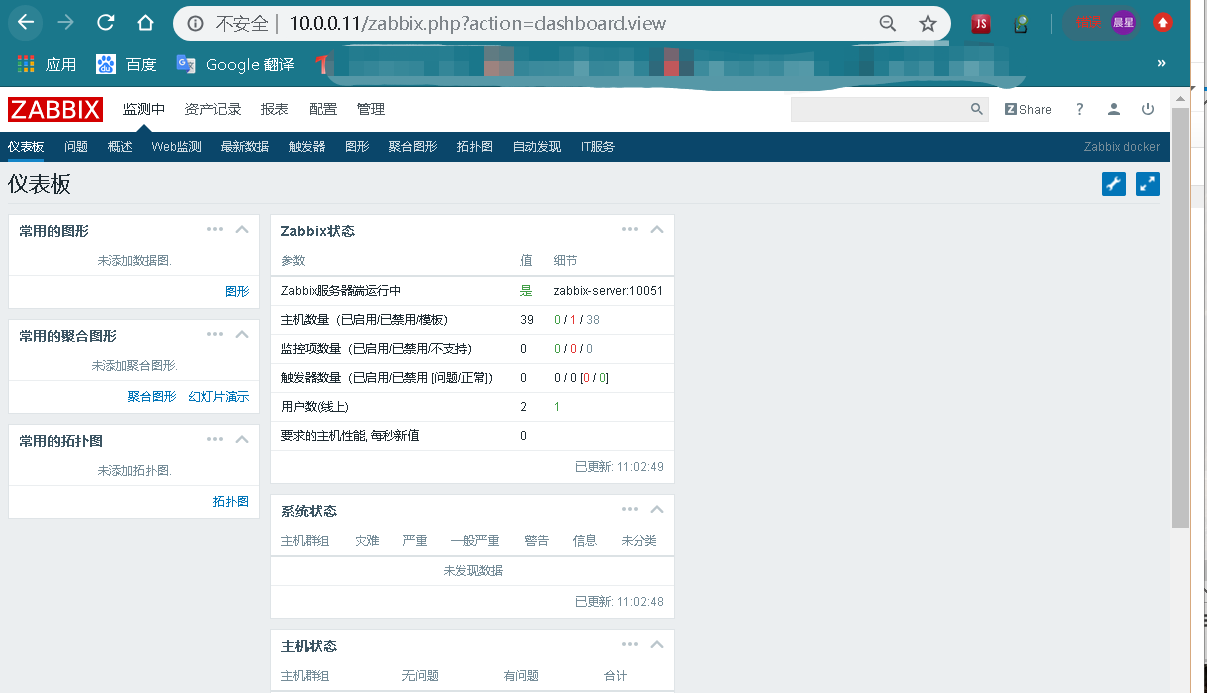Go to browser home page icon
The width and height of the screenshot is (1207, 693).
(146, 22)
